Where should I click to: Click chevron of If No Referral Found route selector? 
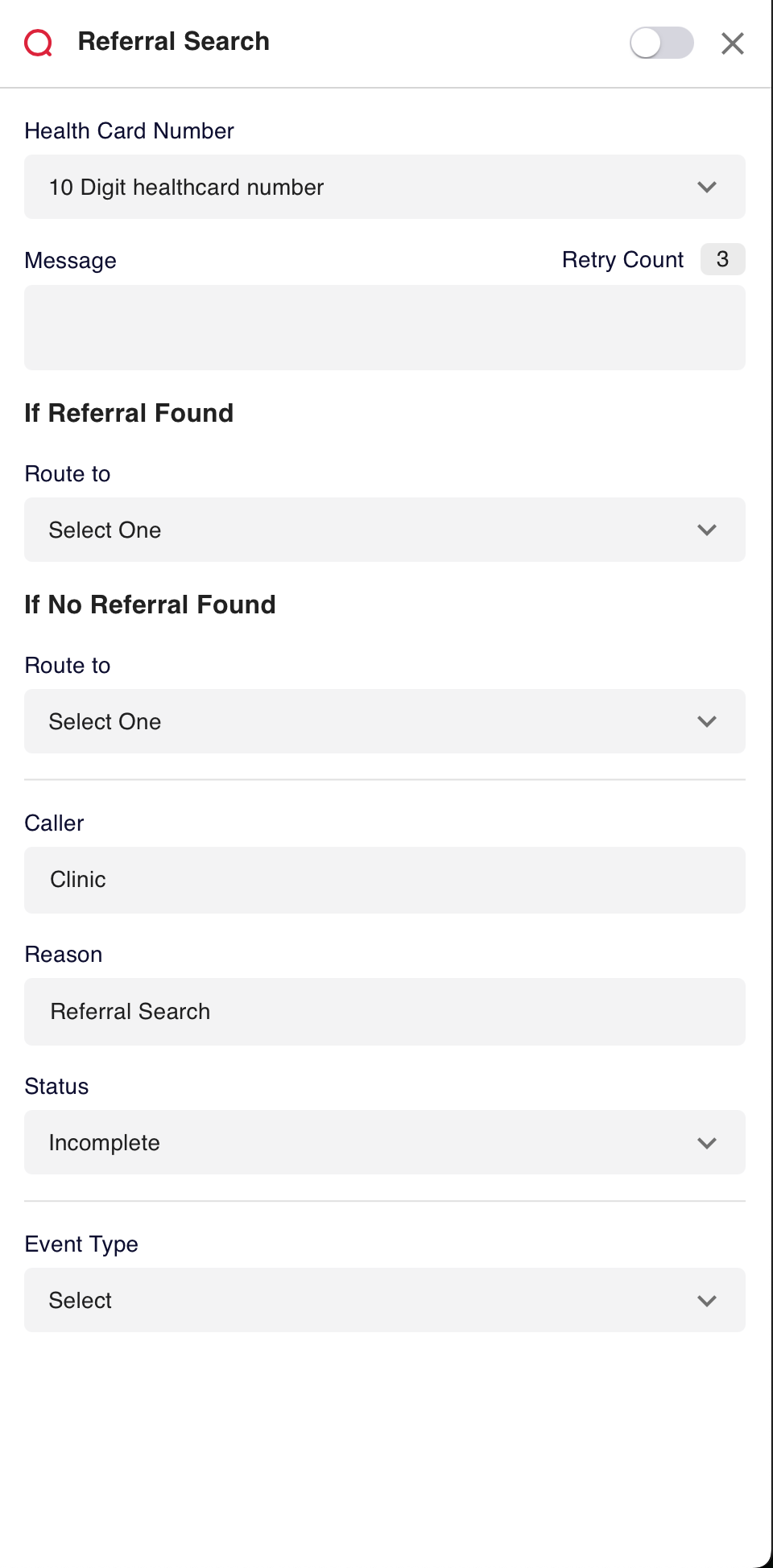tap(707, 721)
